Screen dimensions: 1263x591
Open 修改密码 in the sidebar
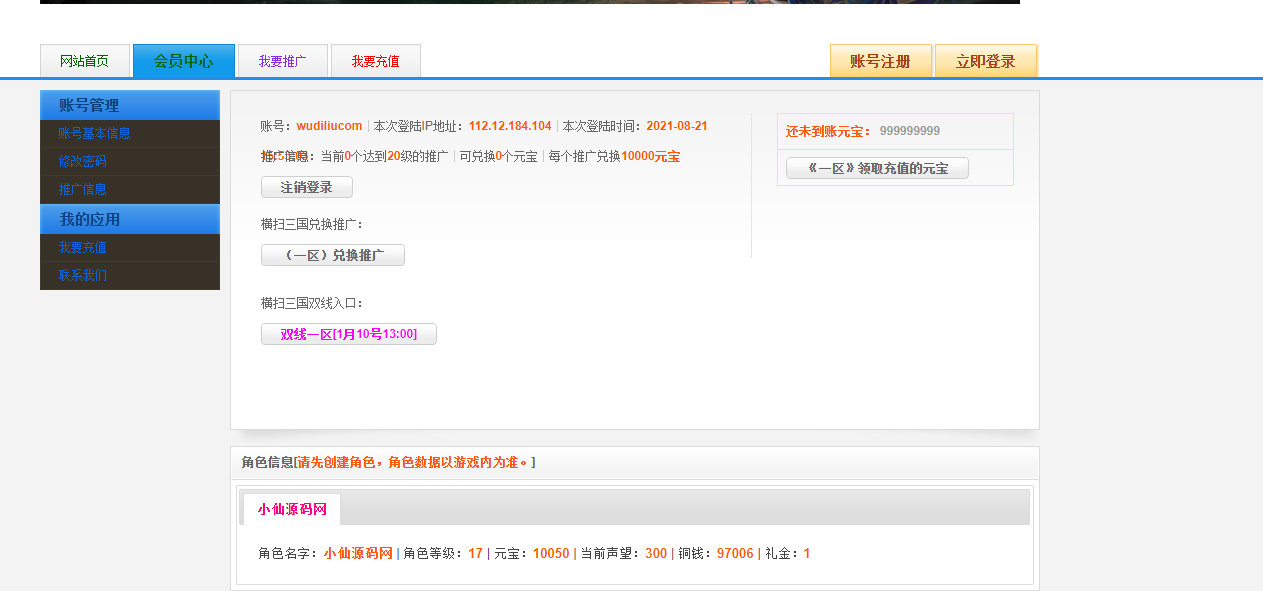coord(82,161)
